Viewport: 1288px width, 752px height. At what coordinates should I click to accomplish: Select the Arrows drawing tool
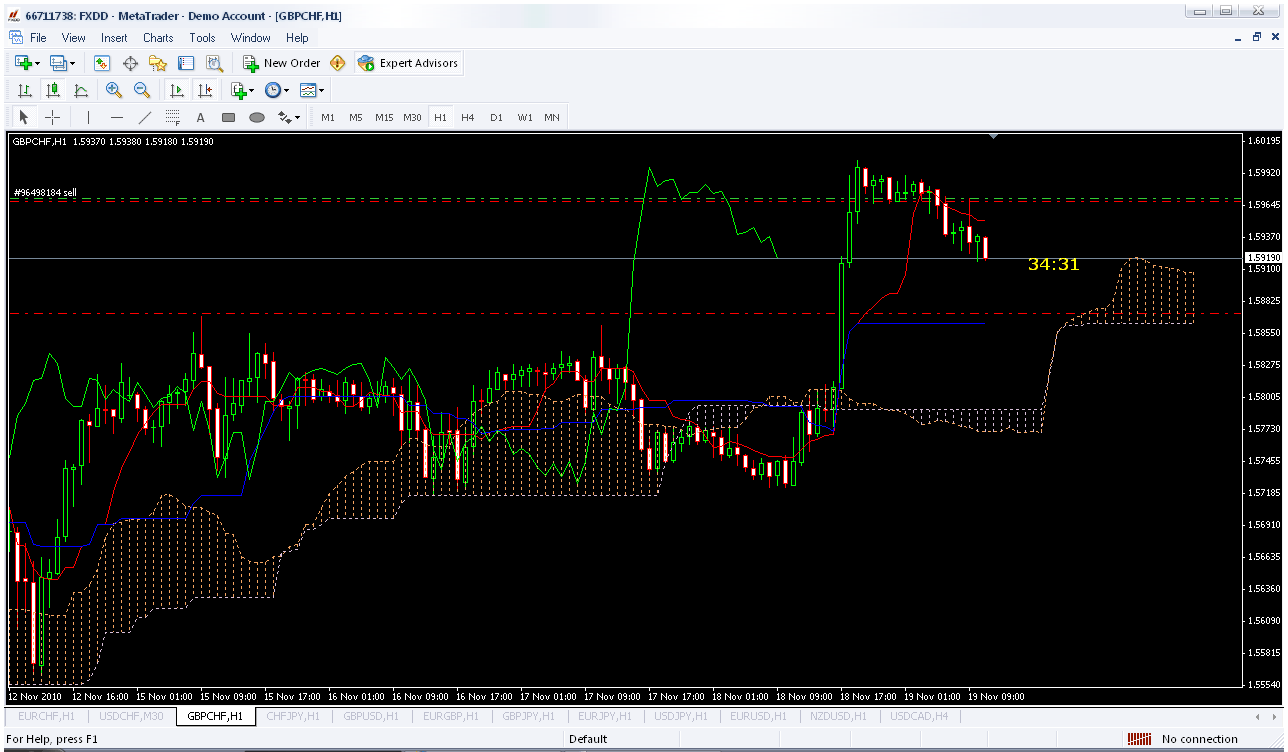click(x=283, y=117)
